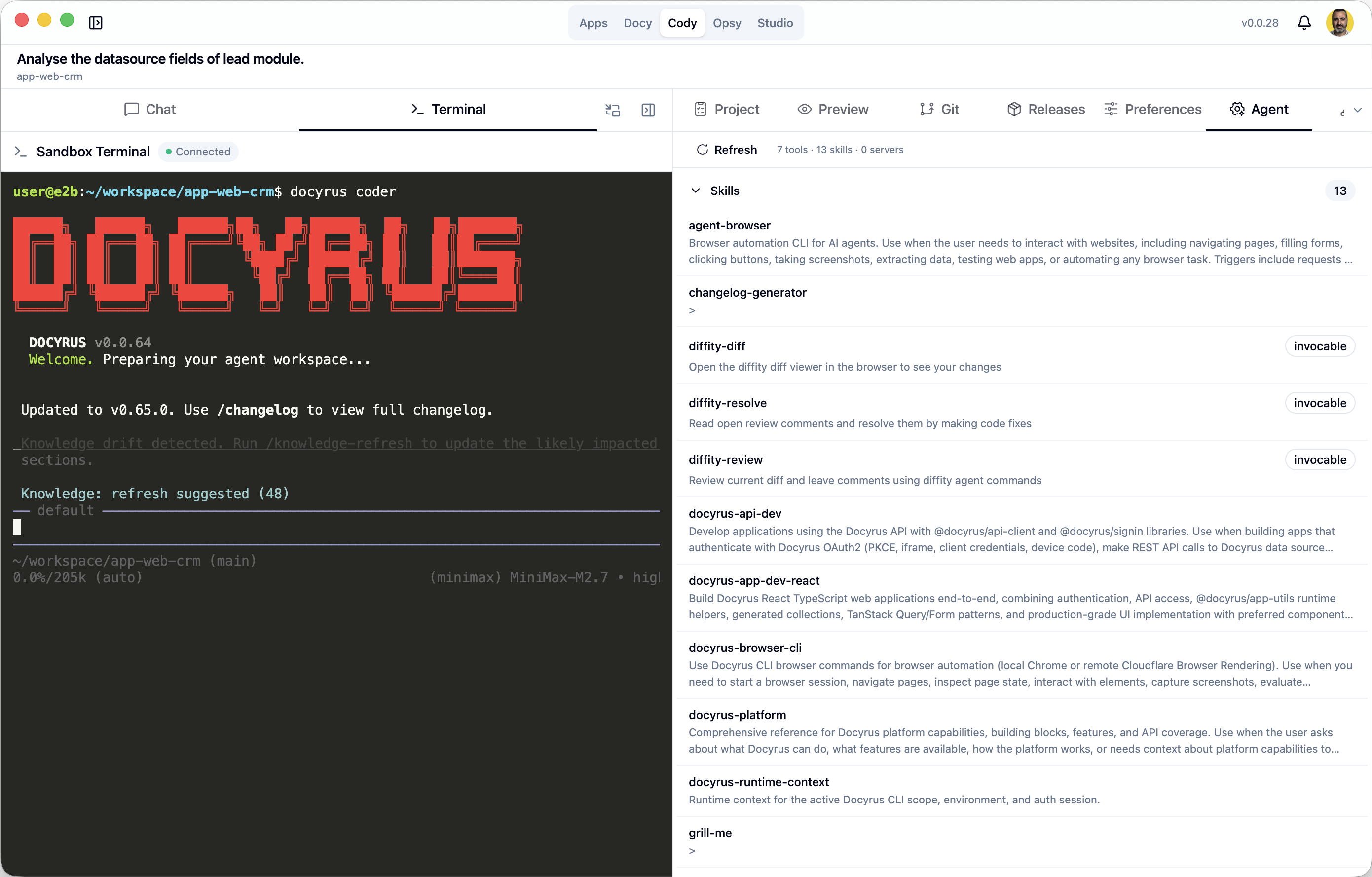This screenshot has width=1372, height=877.
Task: Toggle the left sidebar panel icon
Action: tap(96, 23)
